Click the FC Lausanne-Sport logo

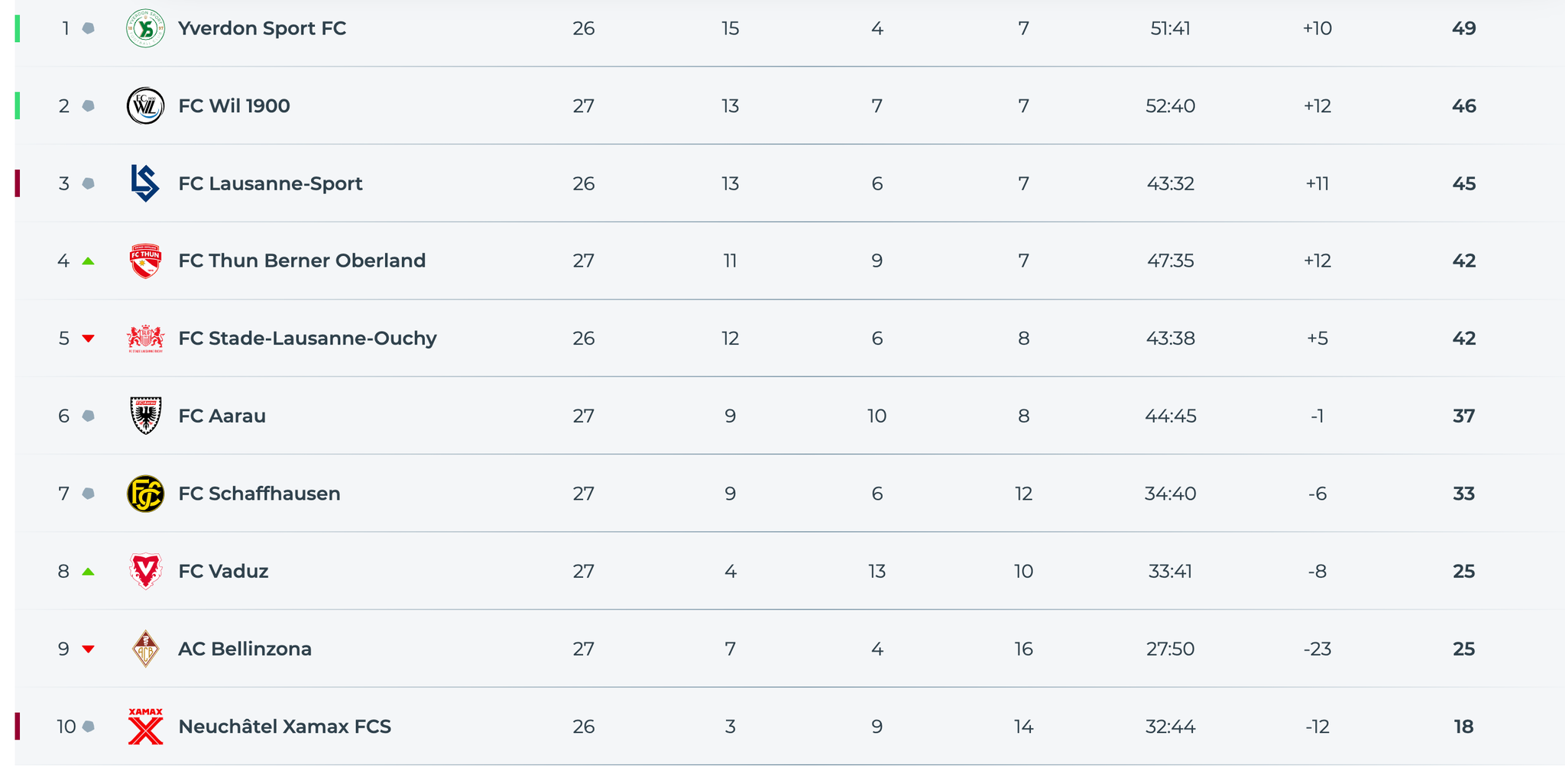click(x=145, y=183)
